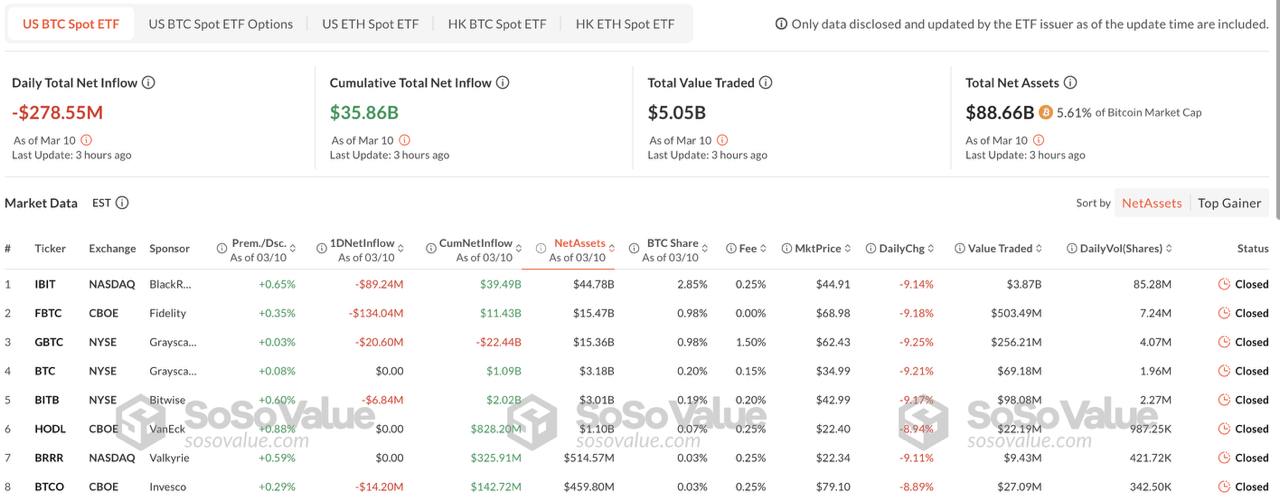The image size is (1280, 502).
Task: Open US BTC Spot ETF Options tab
Action: (221, 24)
